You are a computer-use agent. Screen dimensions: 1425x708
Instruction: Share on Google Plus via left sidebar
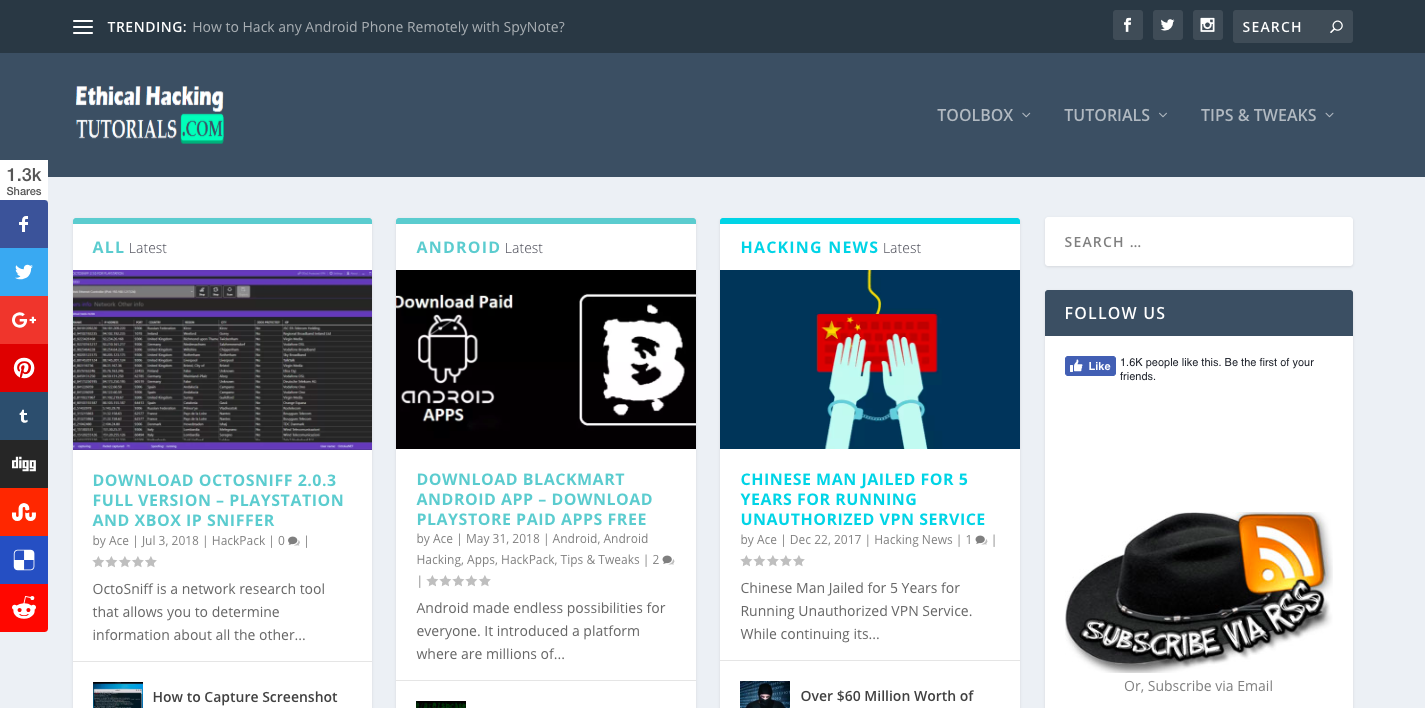click(24, 320)
